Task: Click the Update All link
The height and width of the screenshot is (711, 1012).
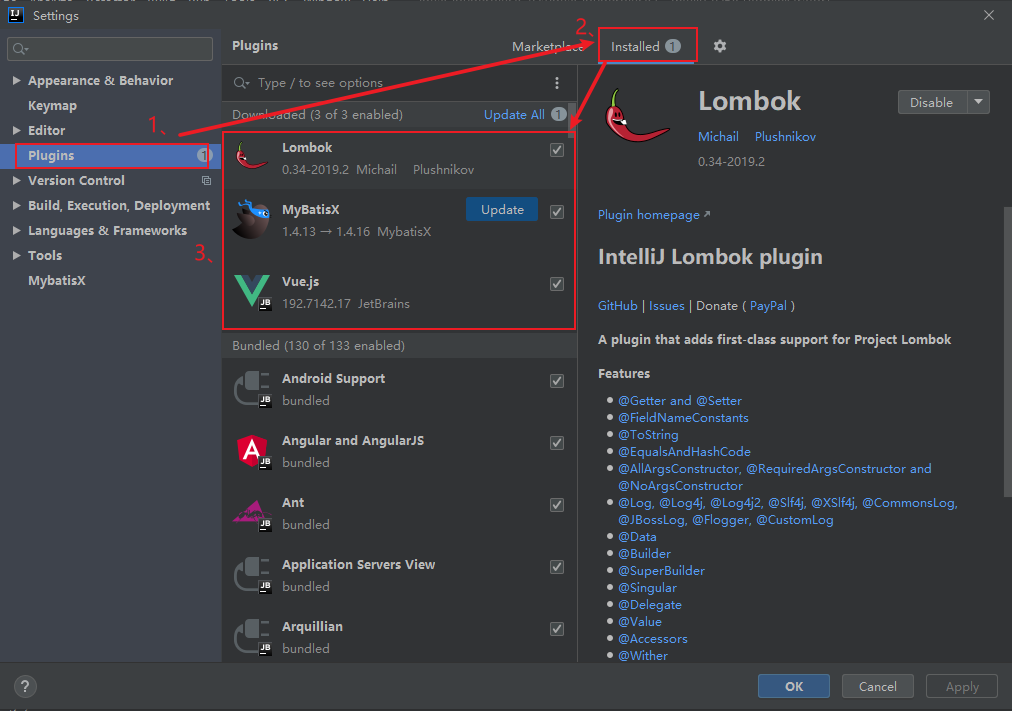Action: 514,114
